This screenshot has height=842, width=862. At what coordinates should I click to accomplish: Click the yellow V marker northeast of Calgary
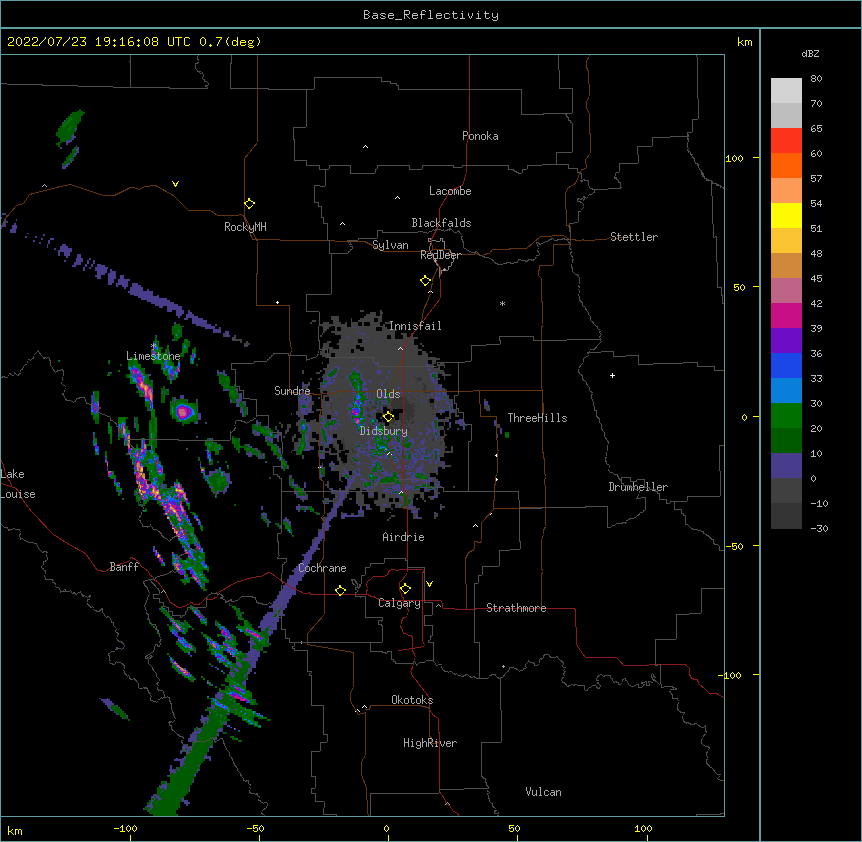[429, 584]
